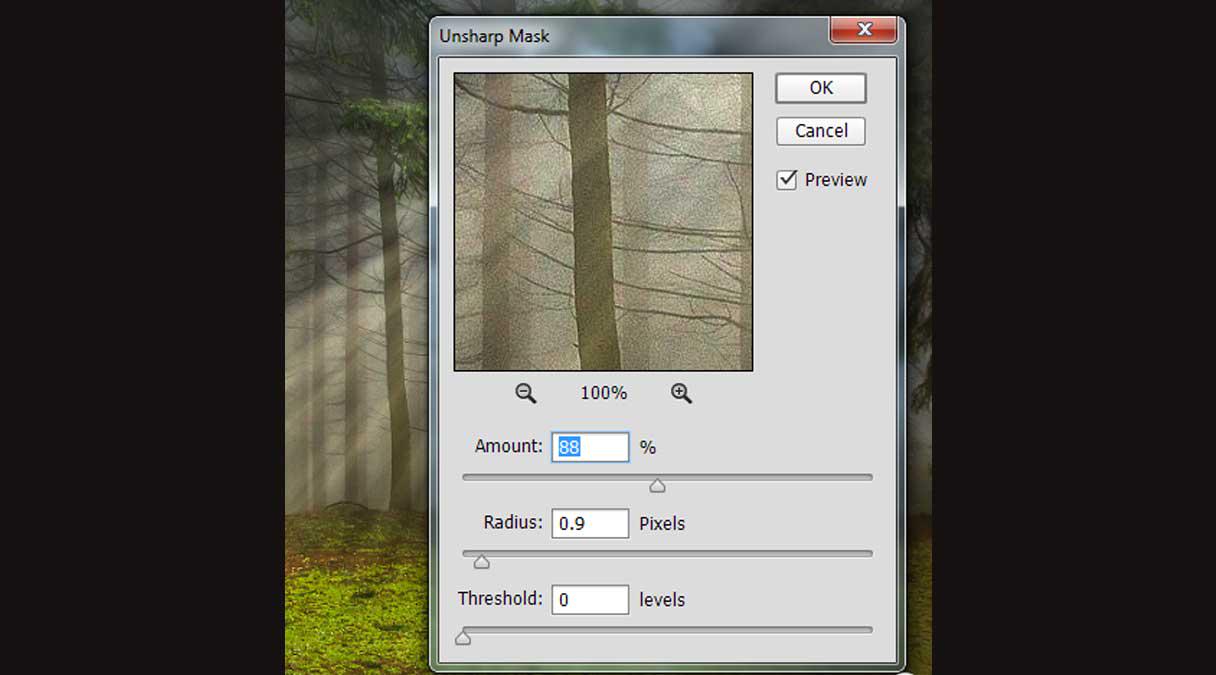Zoom out the Unsharp Mask preview
Viewport: 1216px width, 675px height.
[x=526, y=394]
